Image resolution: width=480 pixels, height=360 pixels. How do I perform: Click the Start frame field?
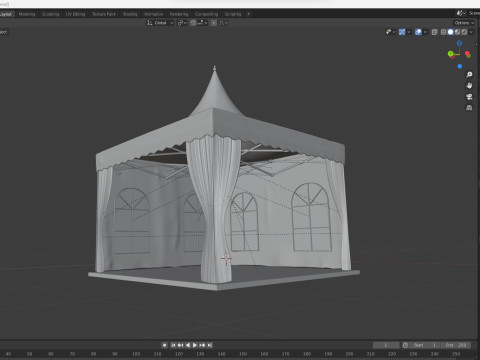click(425, 345)
